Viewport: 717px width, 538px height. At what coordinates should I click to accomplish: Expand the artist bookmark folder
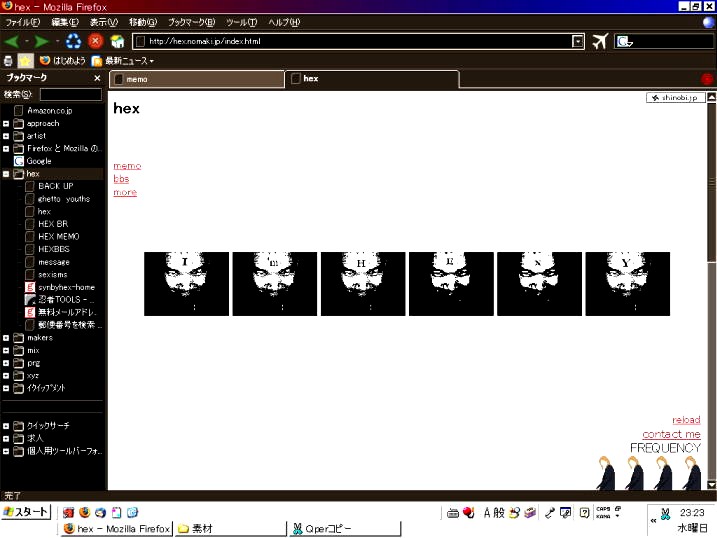pos(6,136)
